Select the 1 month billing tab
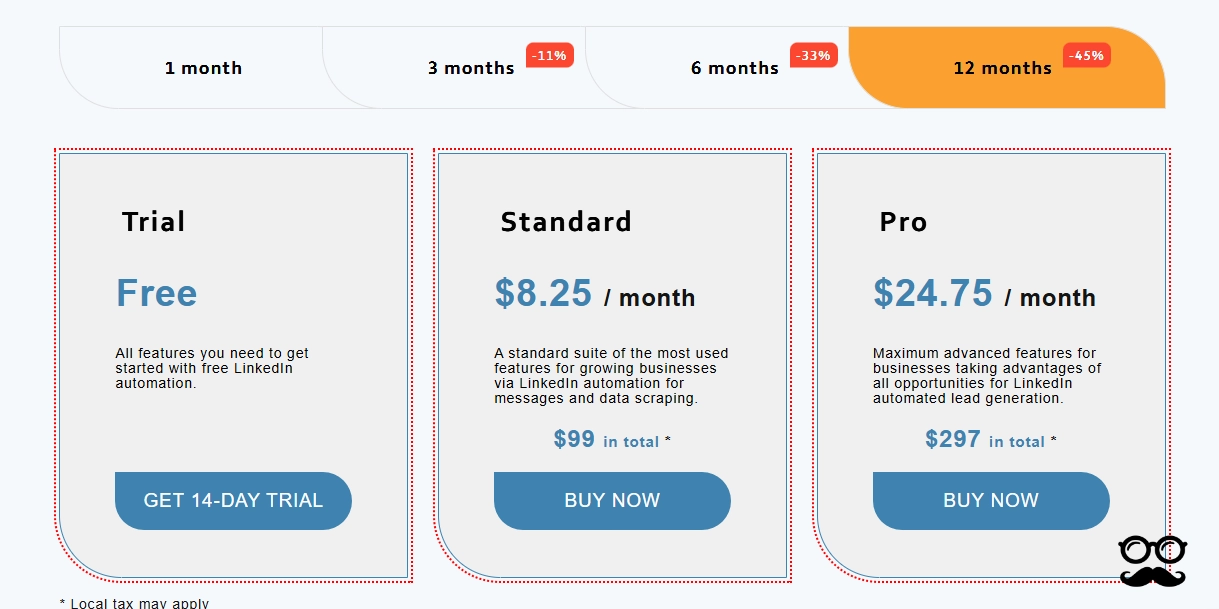The height and width of the screenshot is (609, 1219). click(x=203, y=68)
